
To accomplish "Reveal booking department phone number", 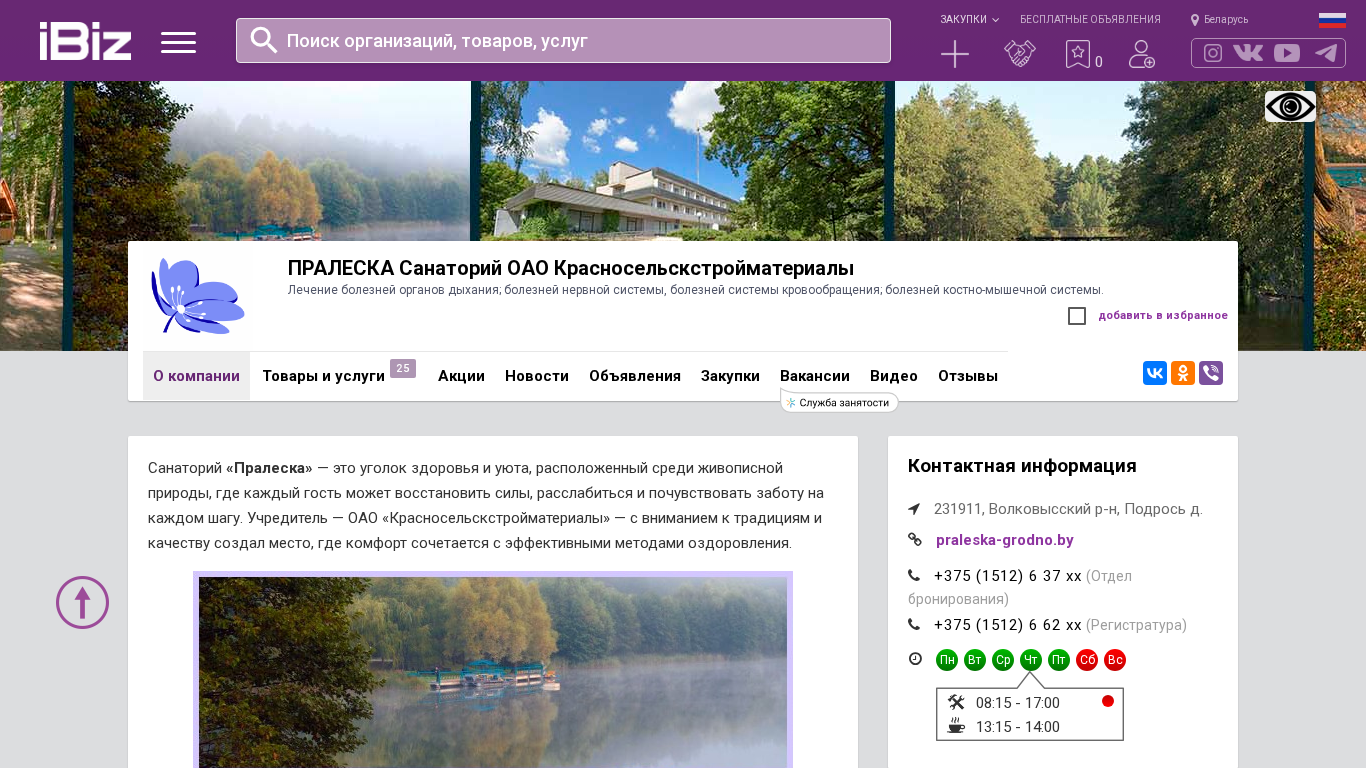I will 1008,576.
